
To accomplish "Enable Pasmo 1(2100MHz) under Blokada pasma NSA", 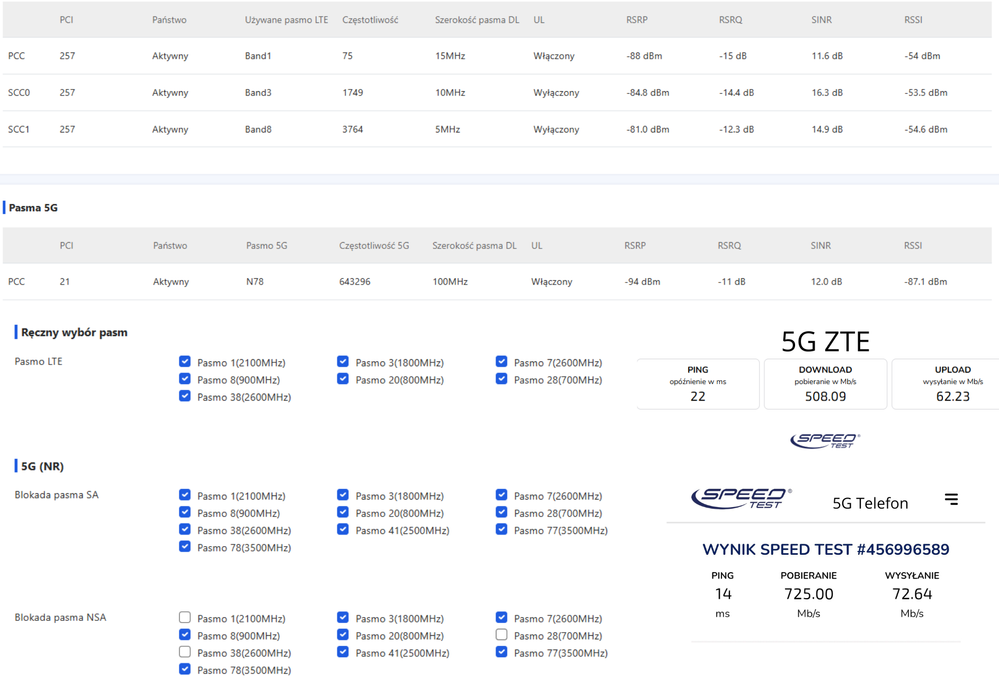I will [185, 618].
